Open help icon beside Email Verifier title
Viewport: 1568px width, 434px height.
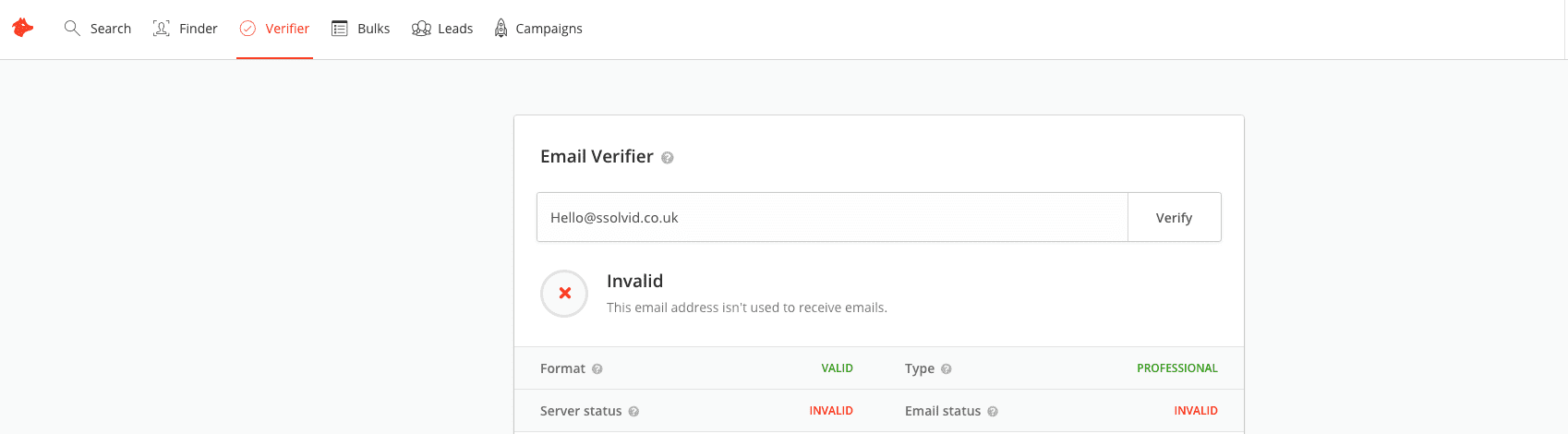pos(668,158)
